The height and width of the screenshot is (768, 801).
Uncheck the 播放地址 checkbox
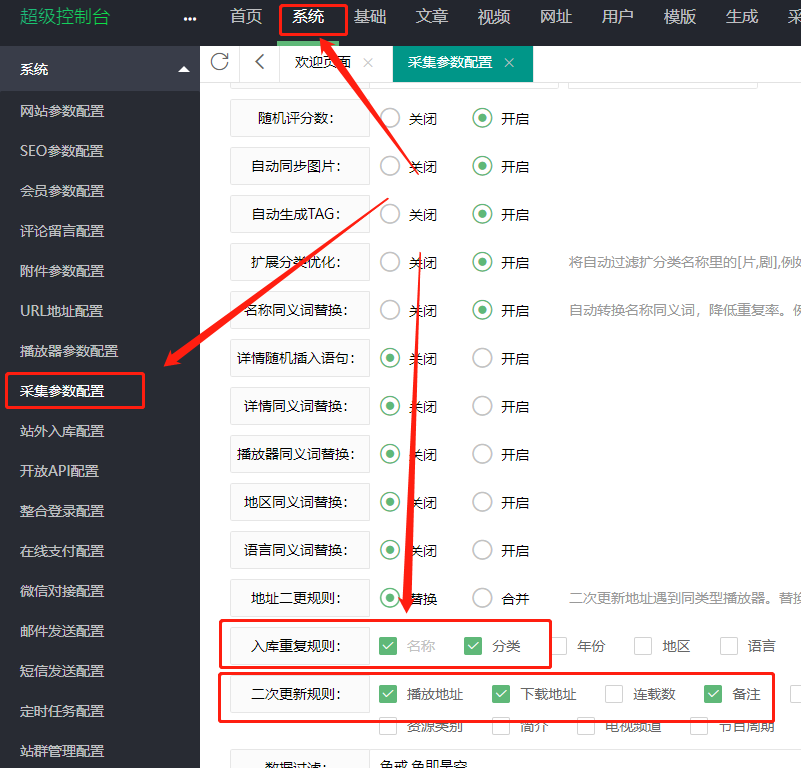tap(389, 694)
